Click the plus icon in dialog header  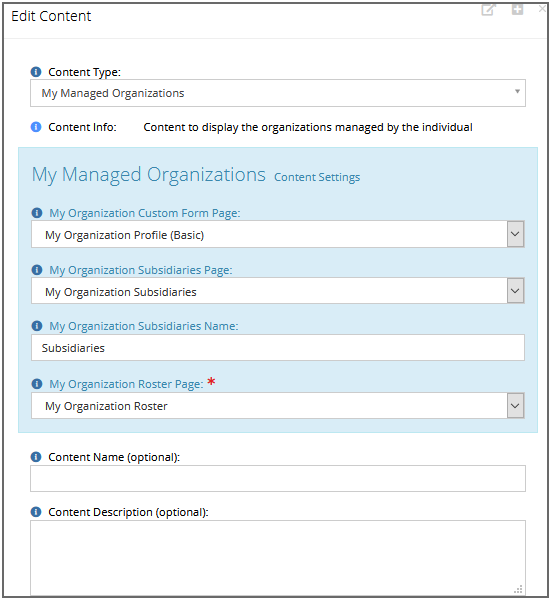click(x=518, y=10)
